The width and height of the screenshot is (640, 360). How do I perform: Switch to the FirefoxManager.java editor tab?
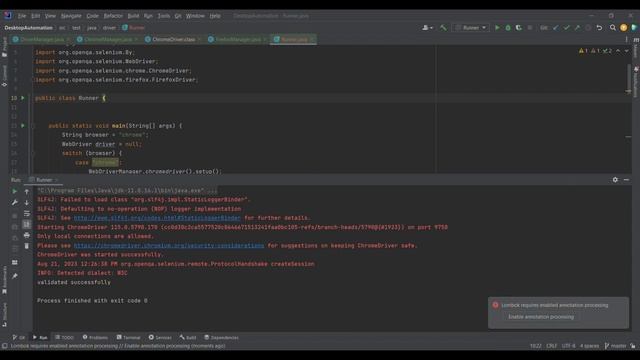(238, 39)
